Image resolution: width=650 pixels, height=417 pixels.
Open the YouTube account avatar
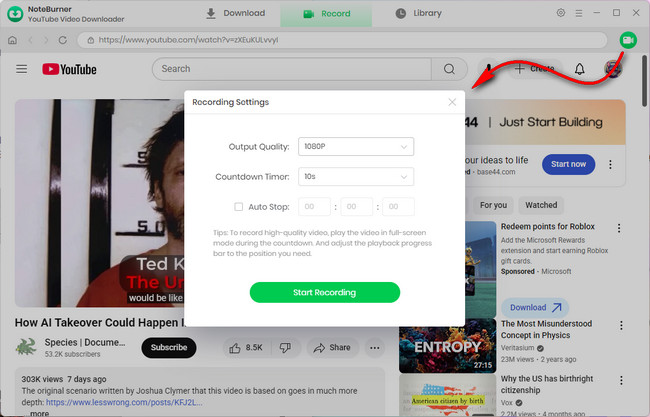[613, 69]
